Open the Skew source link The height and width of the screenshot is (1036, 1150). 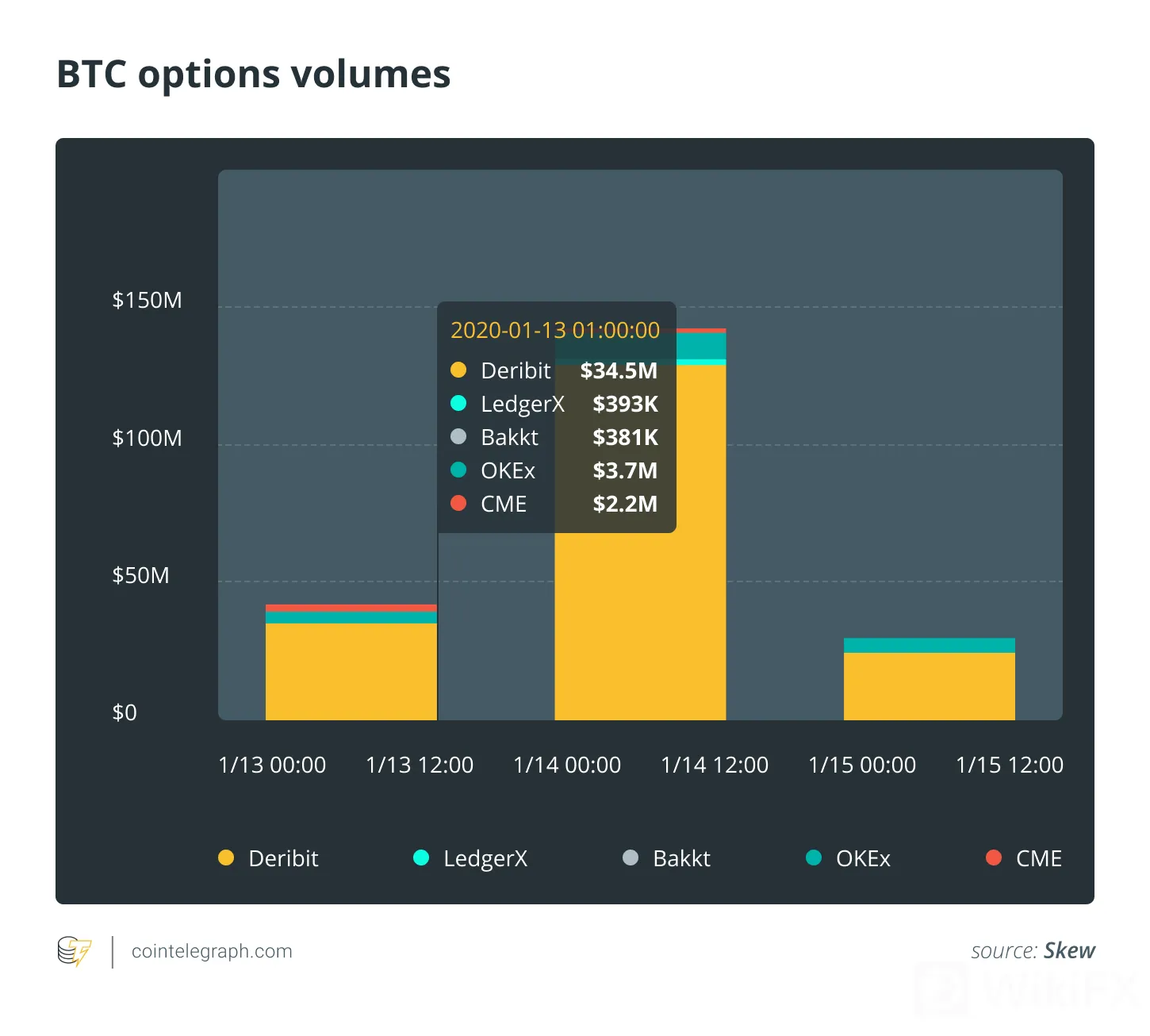click(x=1069, y=950)
